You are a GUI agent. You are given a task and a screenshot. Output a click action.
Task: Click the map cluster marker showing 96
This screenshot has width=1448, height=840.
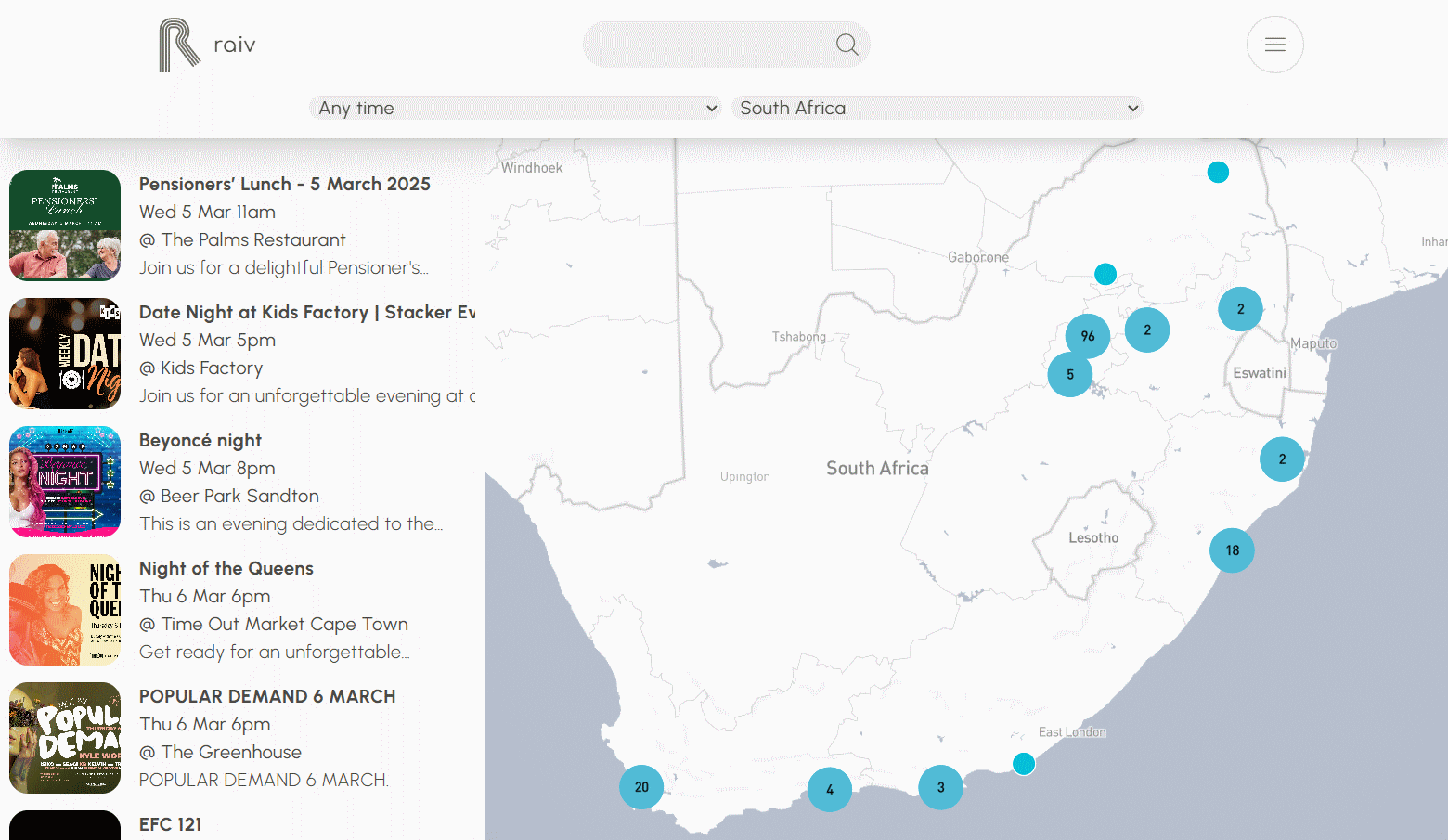(1087, 336)
